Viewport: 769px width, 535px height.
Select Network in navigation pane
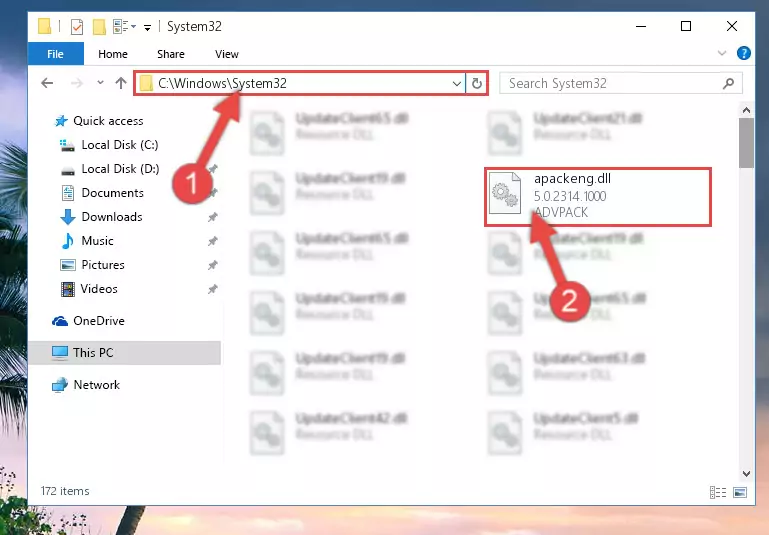tap(86, 385)
